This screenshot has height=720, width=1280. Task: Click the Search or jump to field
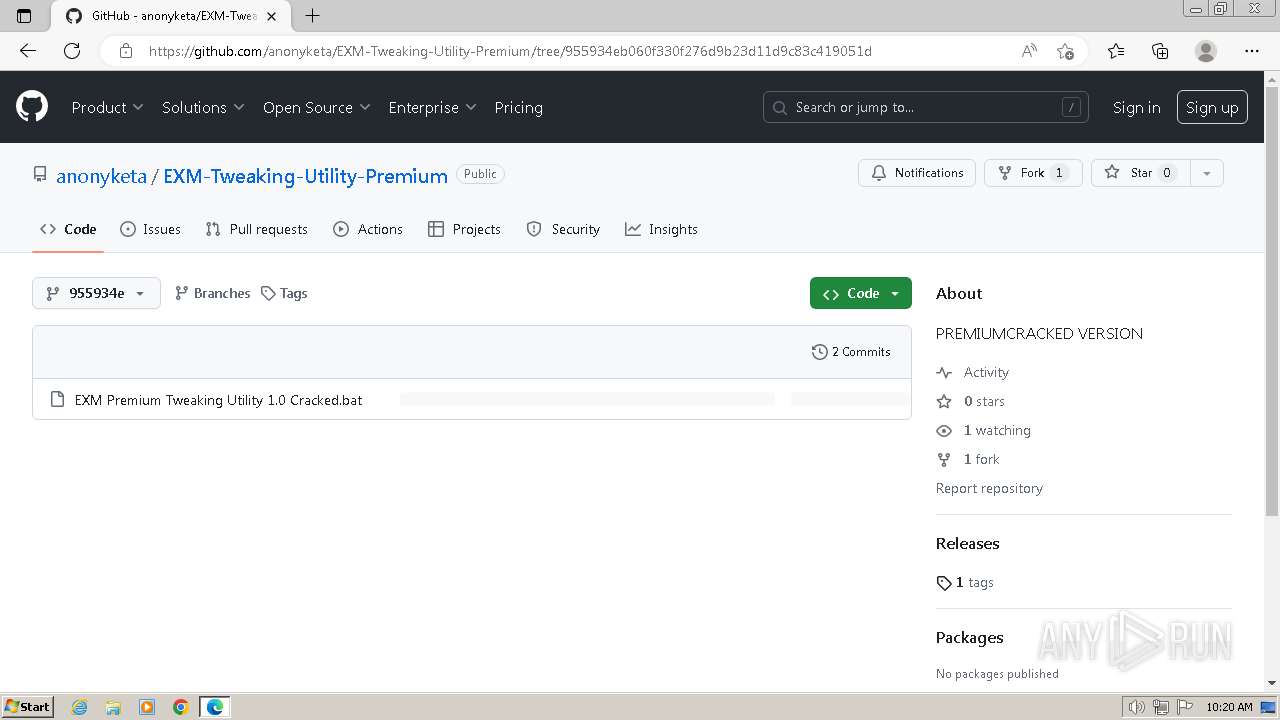[x=926, y=107]
